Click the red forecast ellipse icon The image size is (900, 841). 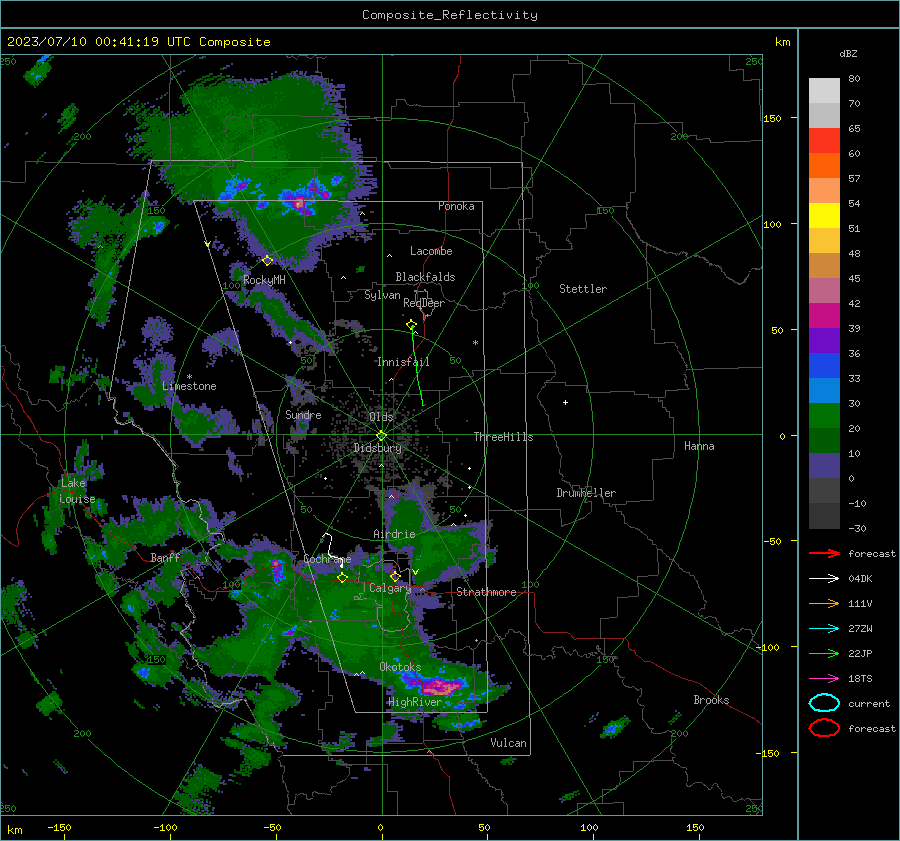[824, 728]
